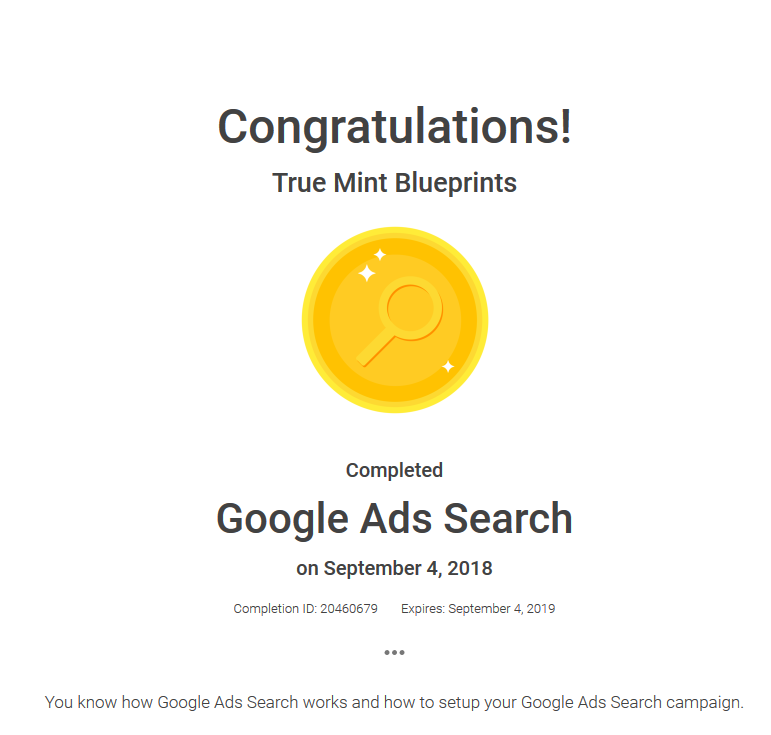Click the small sparkle at the badge top
The image size is (771, 735).
tap(380, 255)
